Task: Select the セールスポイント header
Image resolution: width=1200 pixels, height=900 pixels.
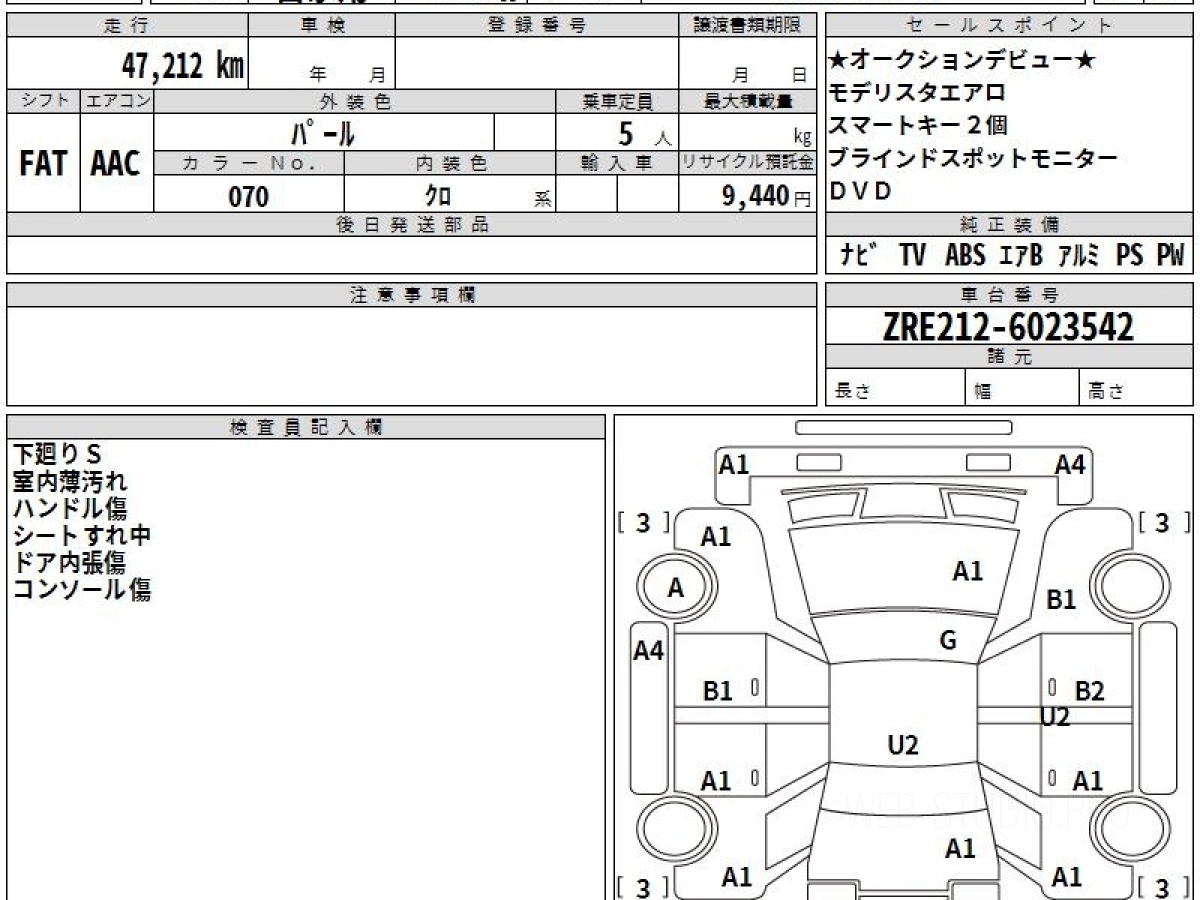Action: point(1008,26)
